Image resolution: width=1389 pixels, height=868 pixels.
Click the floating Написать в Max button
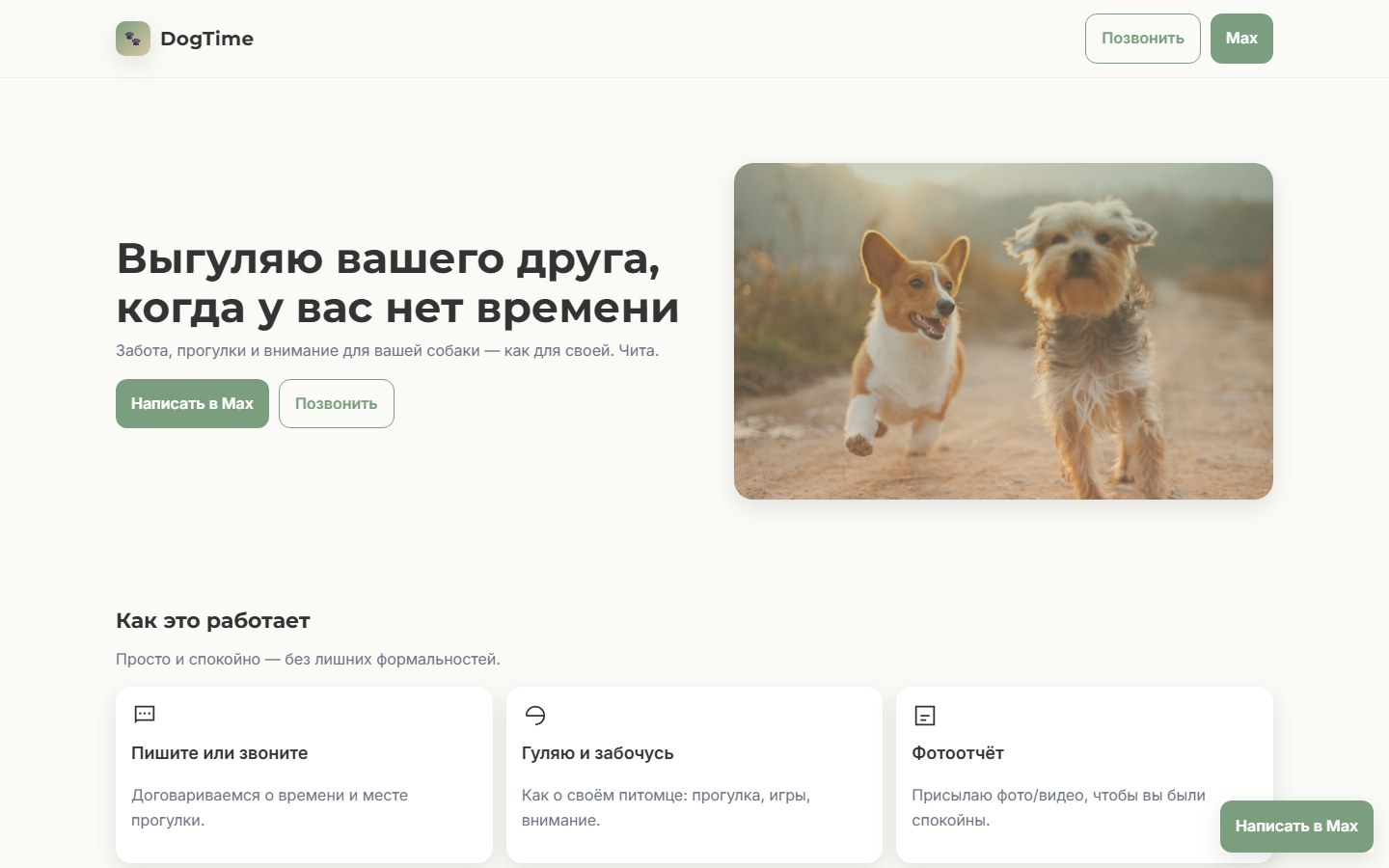(1296, 827)
